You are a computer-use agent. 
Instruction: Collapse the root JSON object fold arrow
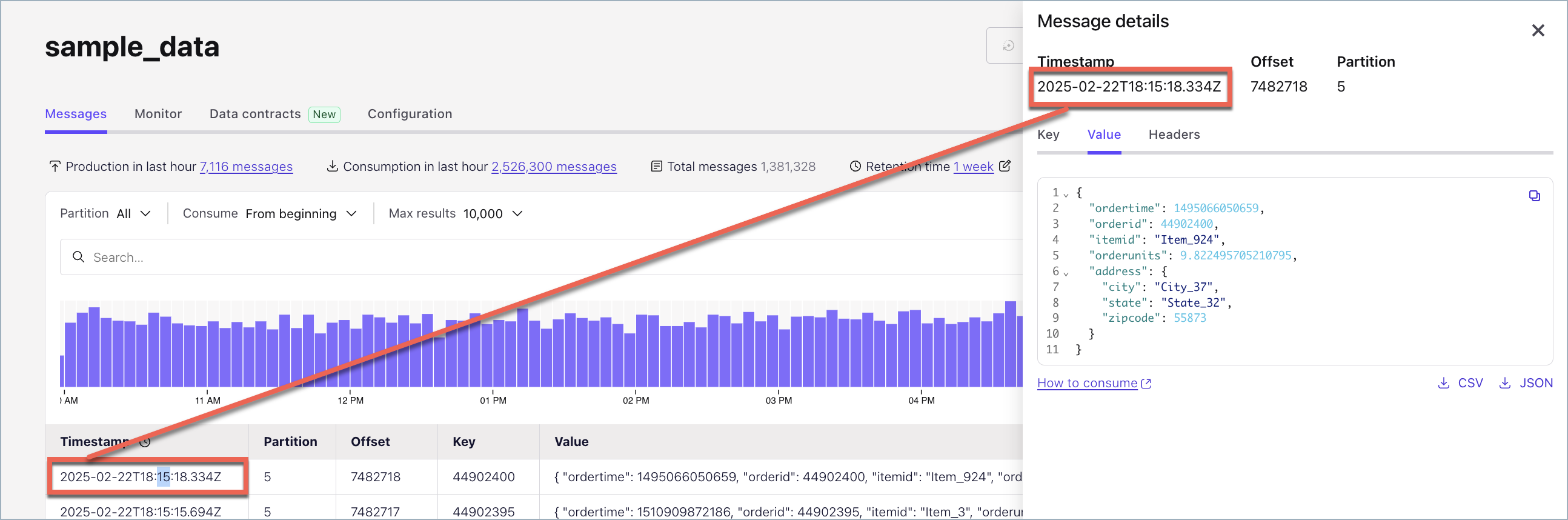(1066, 195)
